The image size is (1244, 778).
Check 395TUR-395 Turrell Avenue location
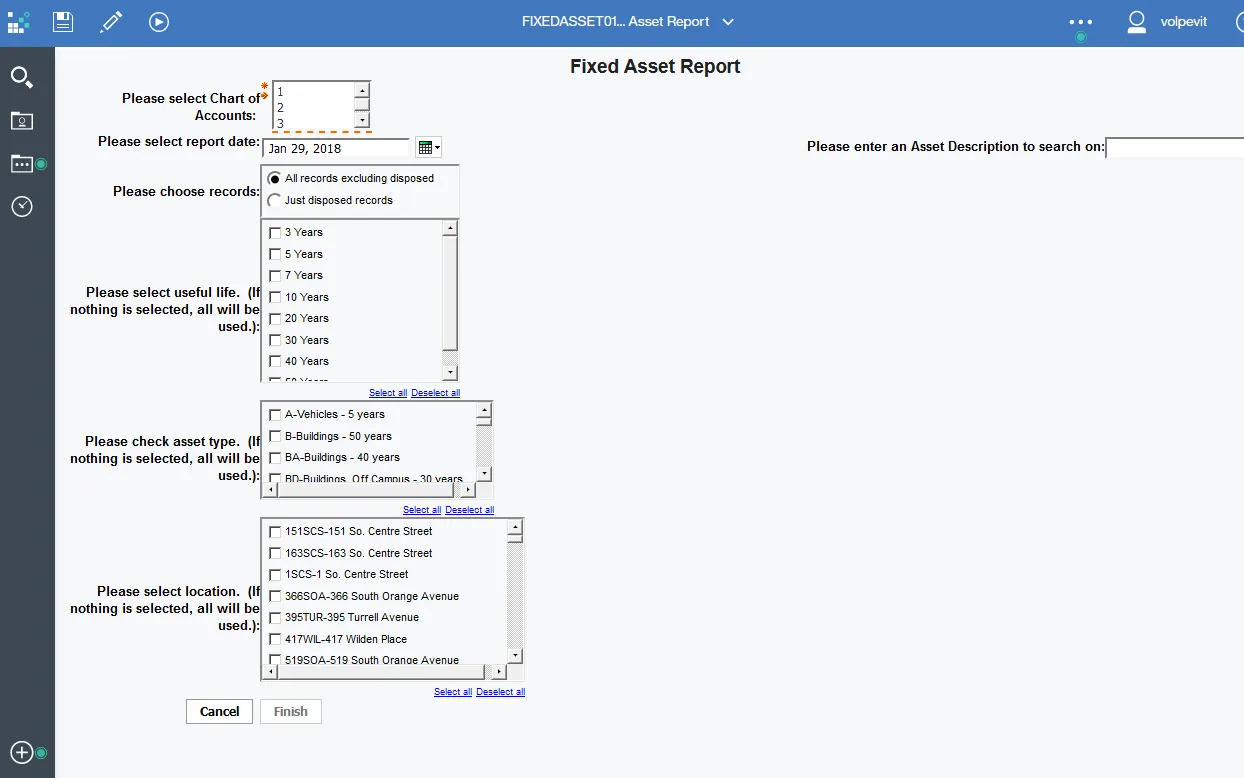pyautogui.click(x=275, y=618)
